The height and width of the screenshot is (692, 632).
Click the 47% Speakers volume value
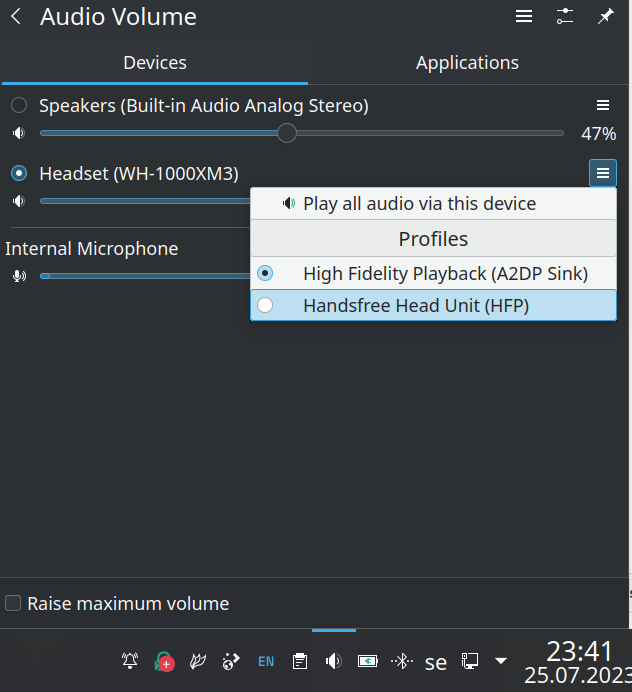point(598,133)
